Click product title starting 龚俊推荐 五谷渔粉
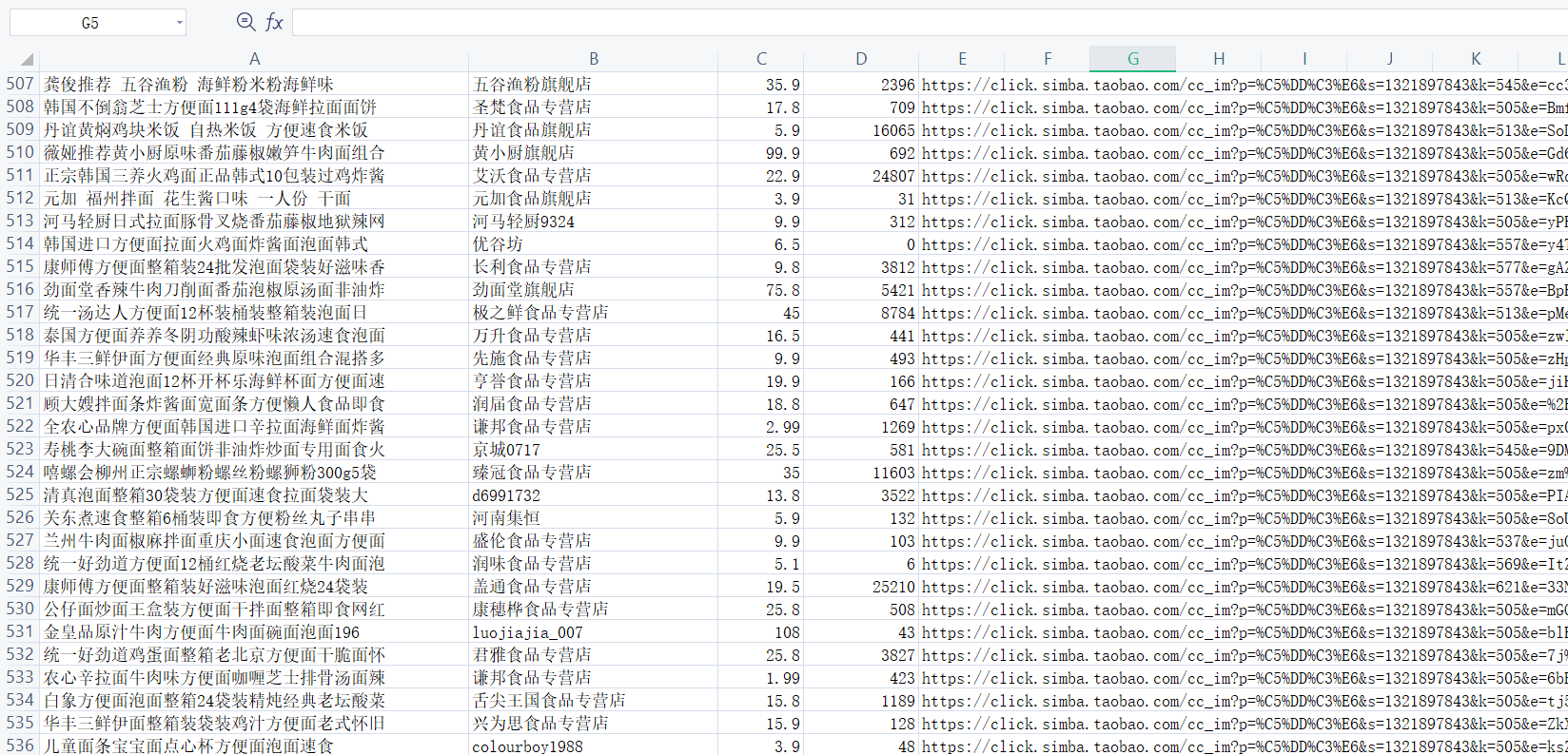The width and height of the screenshot is (1568, 755). coord(254,85)
